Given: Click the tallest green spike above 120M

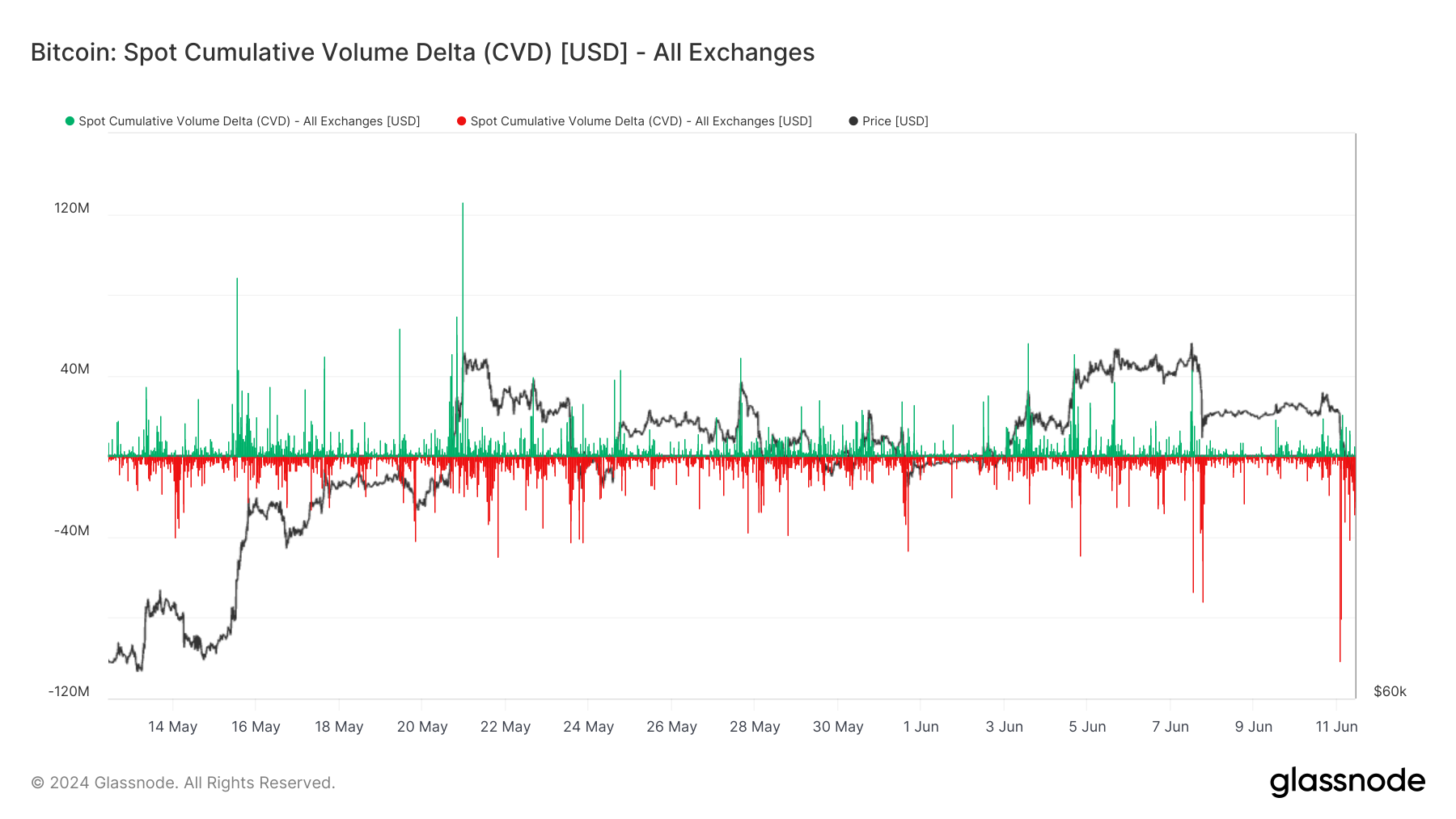Looking at the screenshot, I should coord(463,207).
